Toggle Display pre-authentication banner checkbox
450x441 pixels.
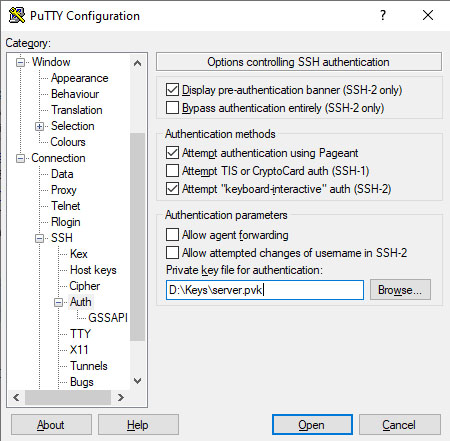coord(172,90)
